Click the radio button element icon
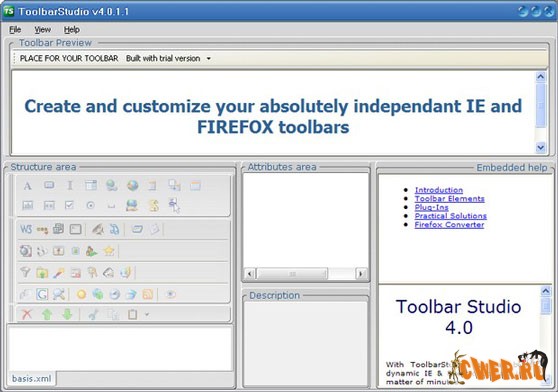The height and width of the screenshot is (392, 558). (90, 205)
